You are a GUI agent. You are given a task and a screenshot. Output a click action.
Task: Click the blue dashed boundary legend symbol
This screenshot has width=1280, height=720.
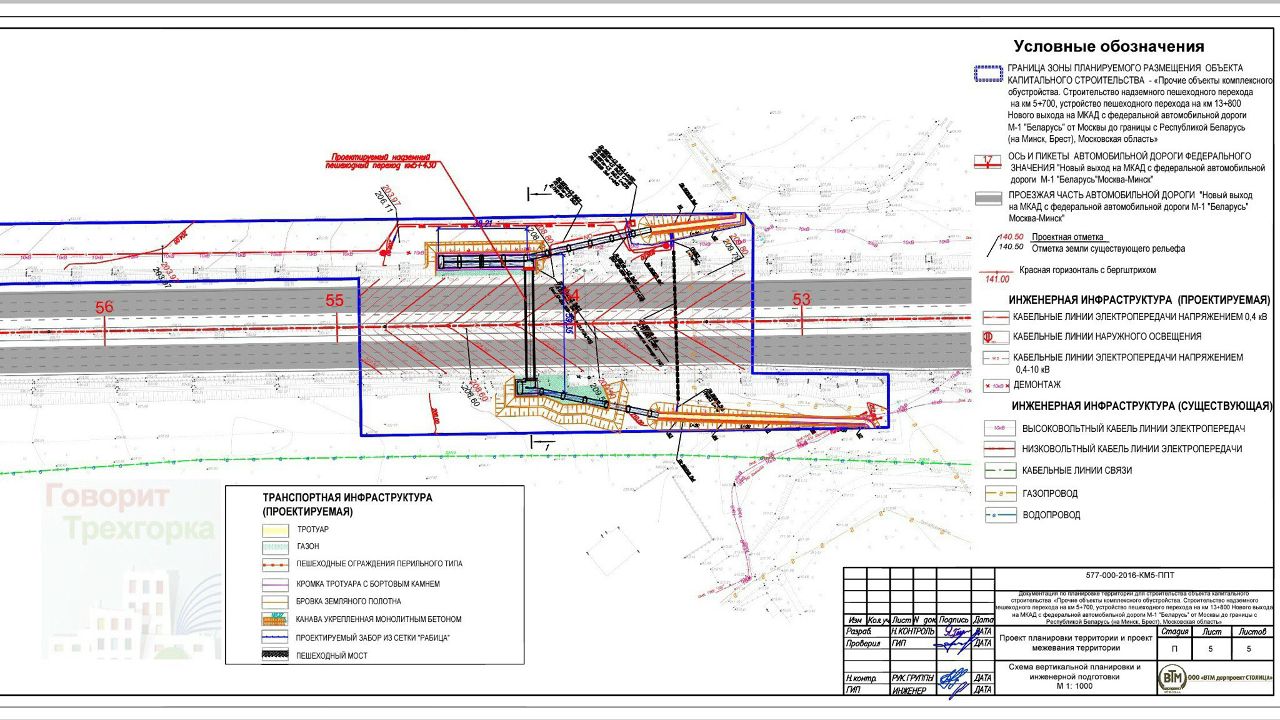pyautogui.click(x=988, y=74)
